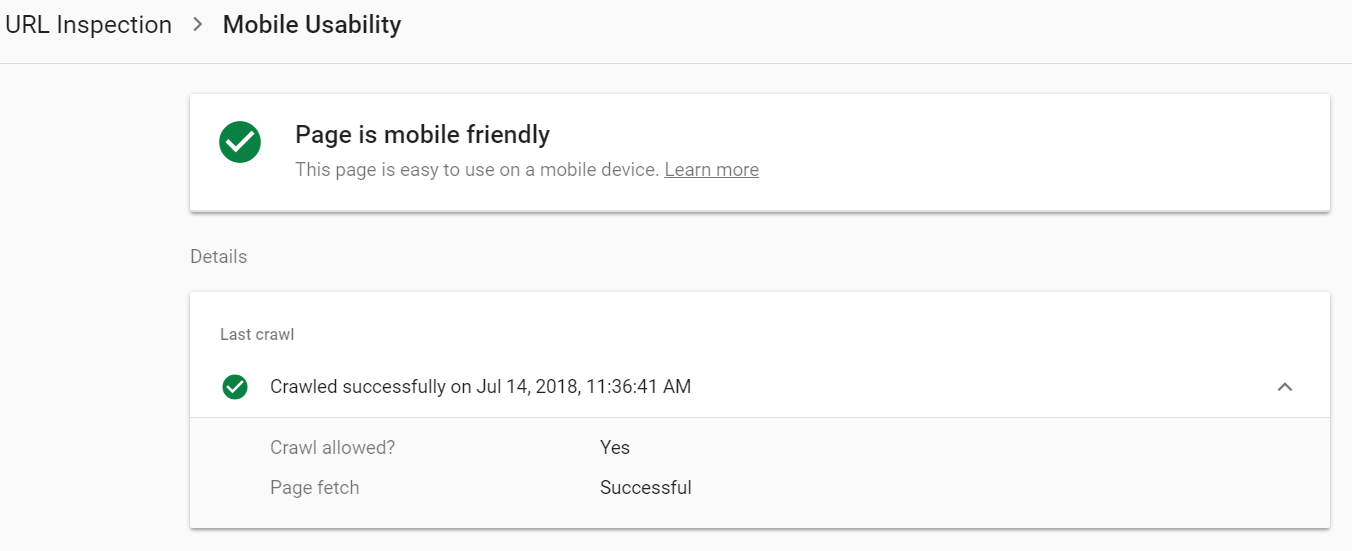
Task: Click the "Page fetch" label
Action: click(314, 488)
